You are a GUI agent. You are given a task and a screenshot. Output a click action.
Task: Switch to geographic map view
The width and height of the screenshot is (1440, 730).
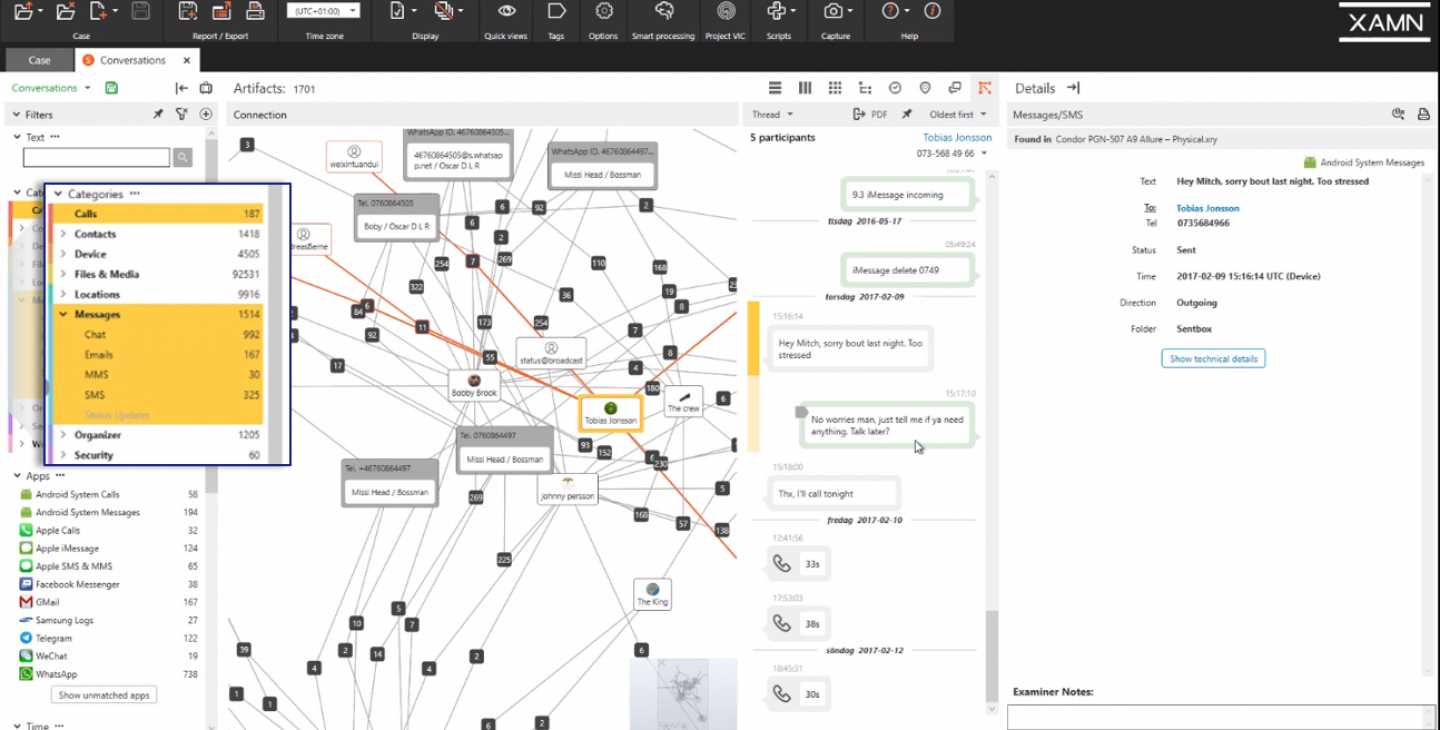[925, 88]
